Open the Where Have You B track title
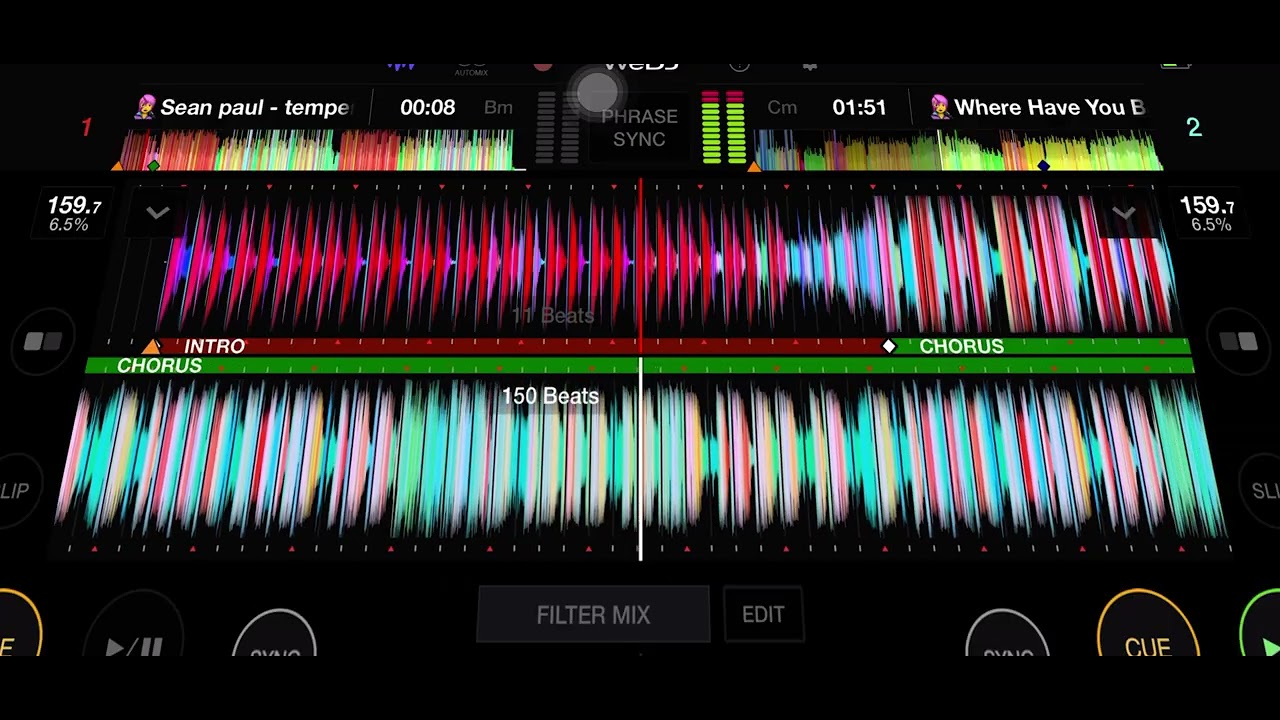The image size is (1280, 720). click(1049, 107)
